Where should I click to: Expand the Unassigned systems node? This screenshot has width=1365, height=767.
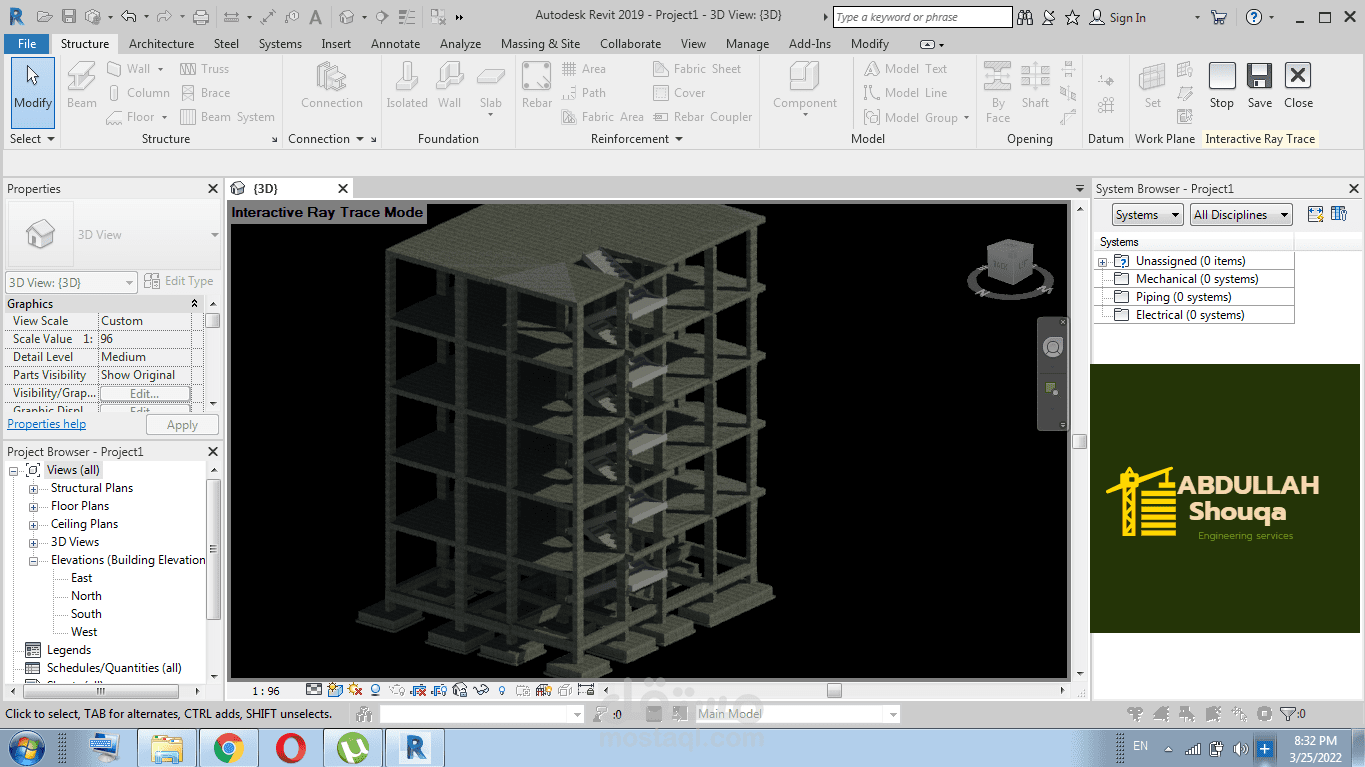pos(1103,262)
